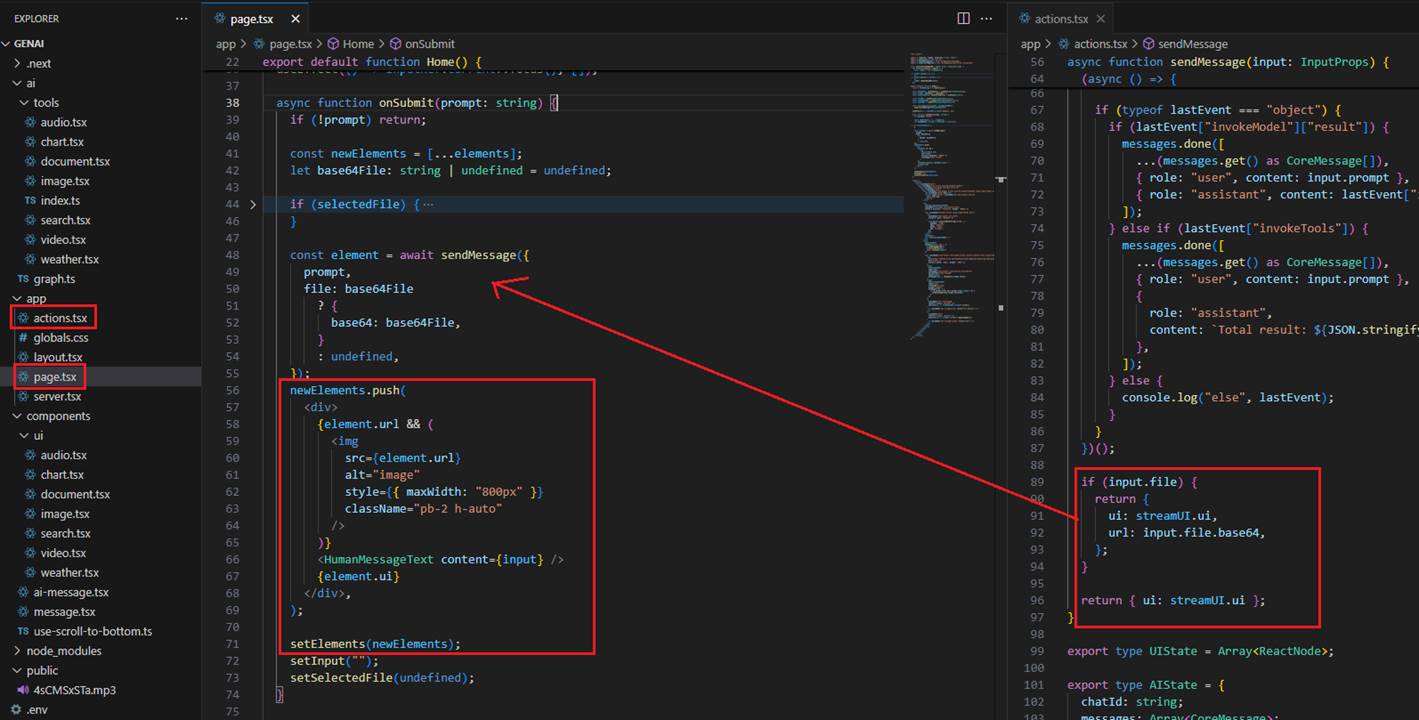Screen dimensions: 1419x720
Task: Switch to the actions.tsx editor tab
Action: tap(1061, 19)
